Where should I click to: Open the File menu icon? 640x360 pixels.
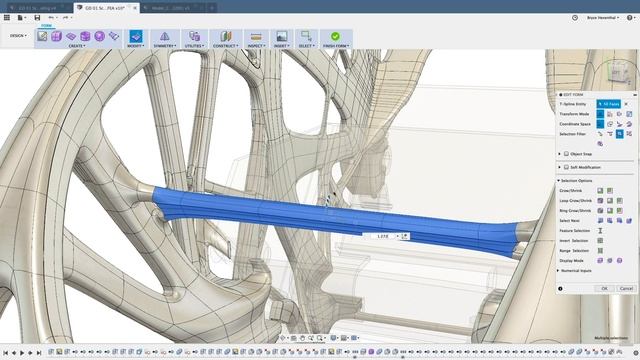[20, 18]
